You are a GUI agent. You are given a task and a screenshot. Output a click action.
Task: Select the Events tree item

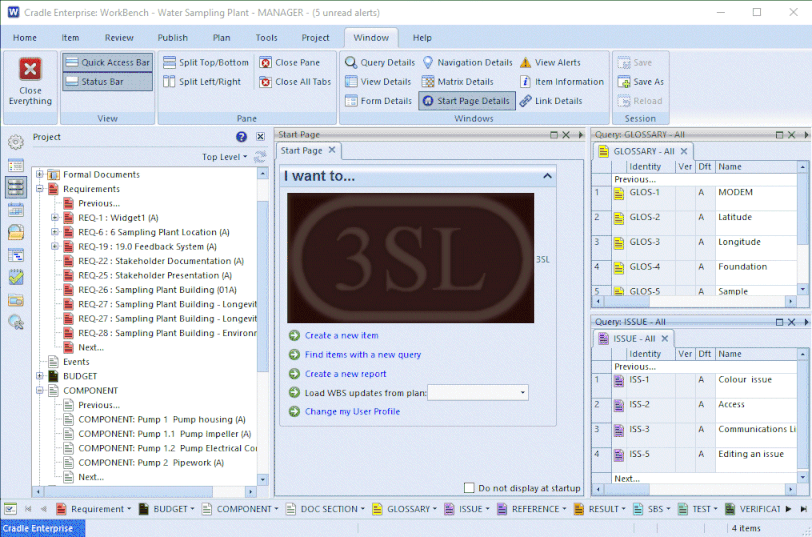coord(76,362)
